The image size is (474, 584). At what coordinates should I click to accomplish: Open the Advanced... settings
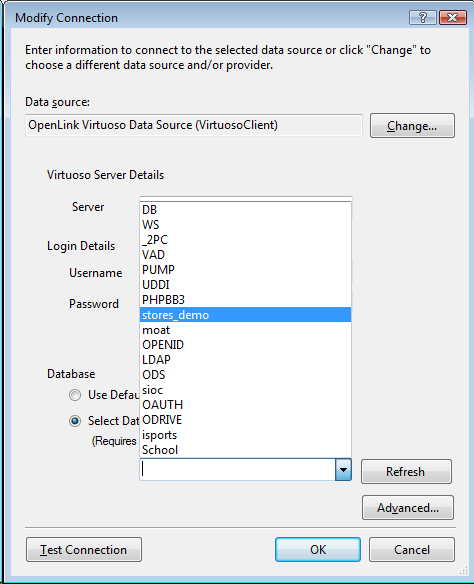tap(408, 507)
